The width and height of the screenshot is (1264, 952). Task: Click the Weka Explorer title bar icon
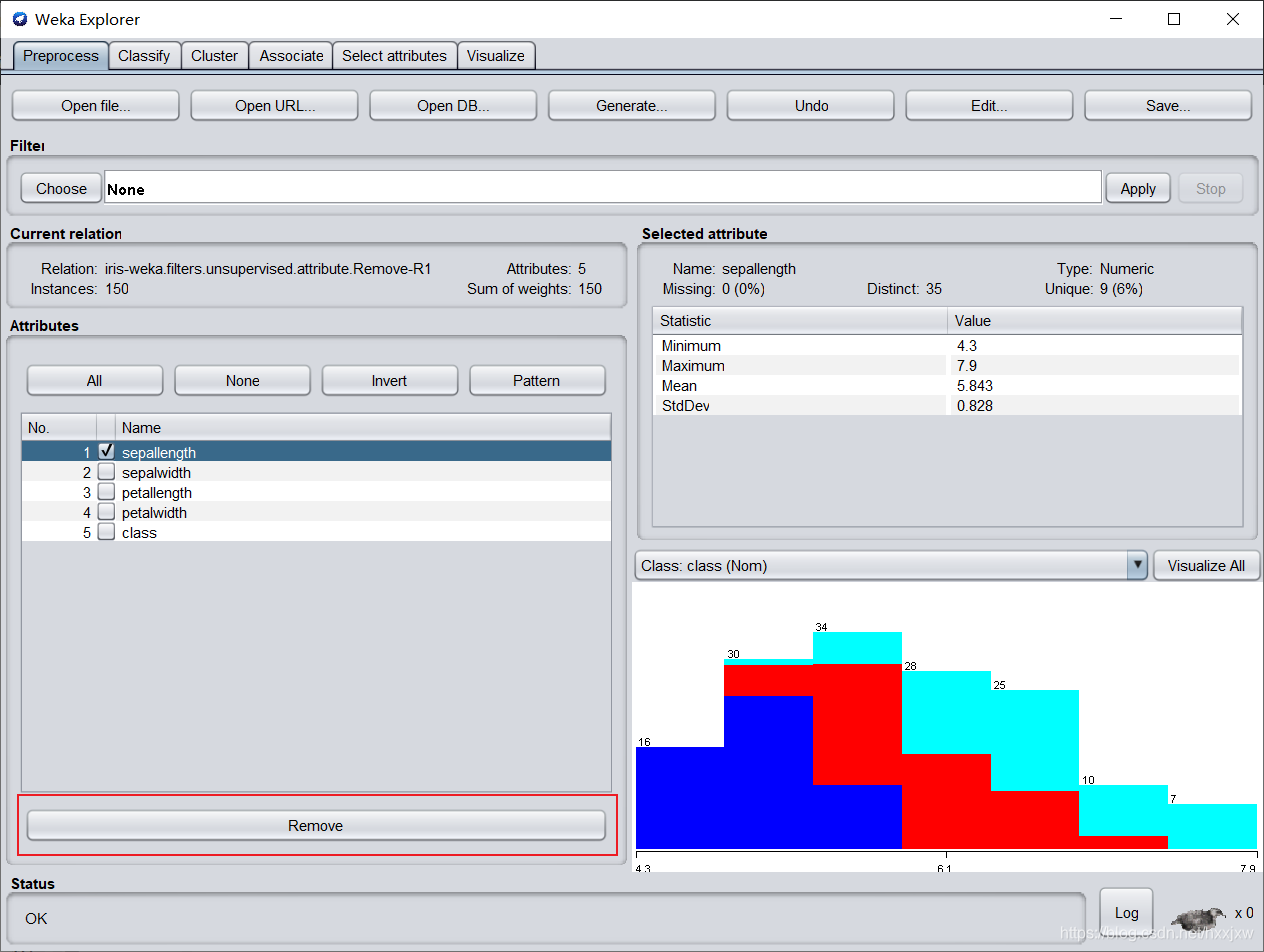tap(20, 19)
